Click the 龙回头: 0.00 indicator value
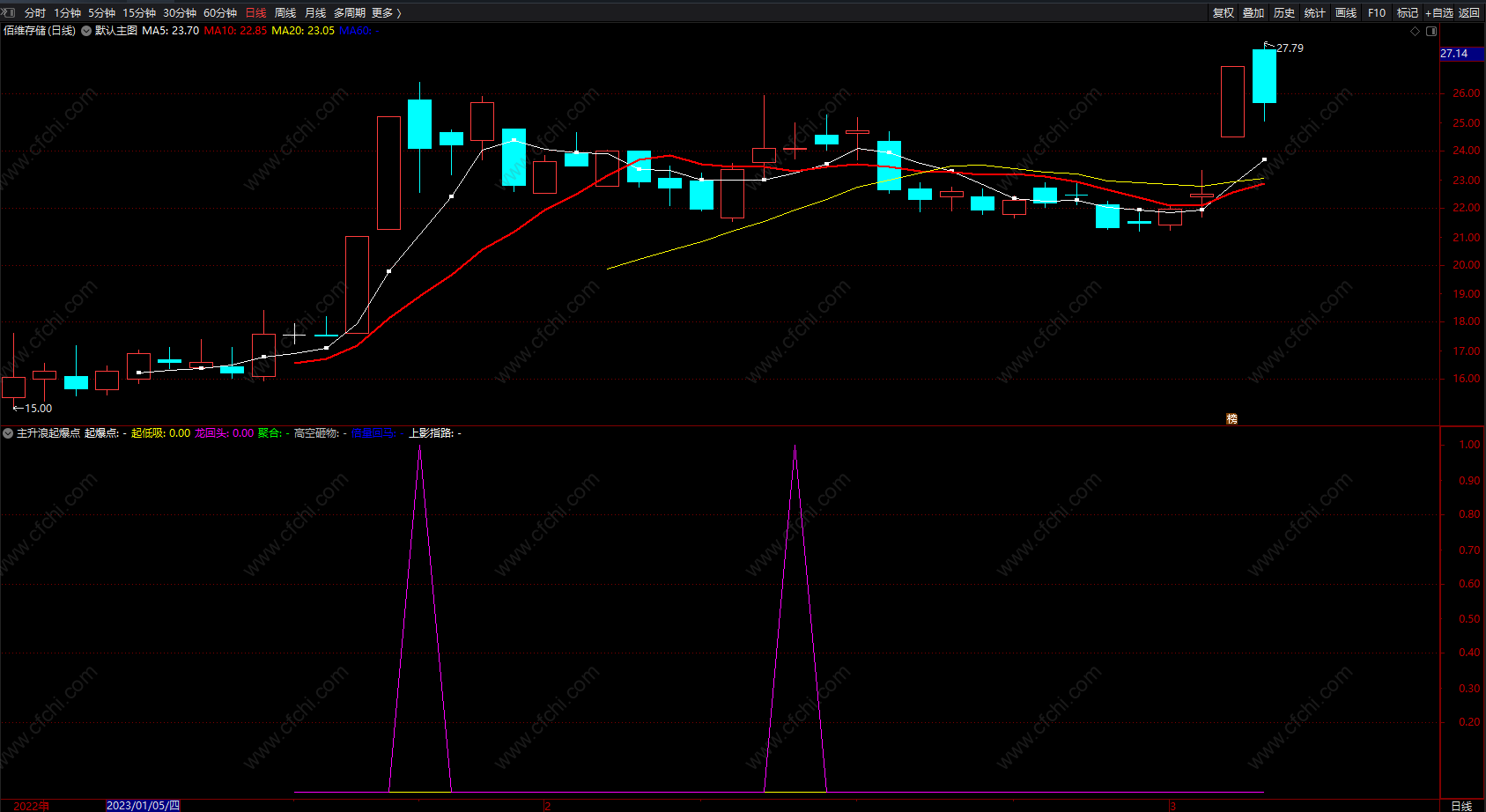This screenshot has width=1486, height=812. pos(224,433)
